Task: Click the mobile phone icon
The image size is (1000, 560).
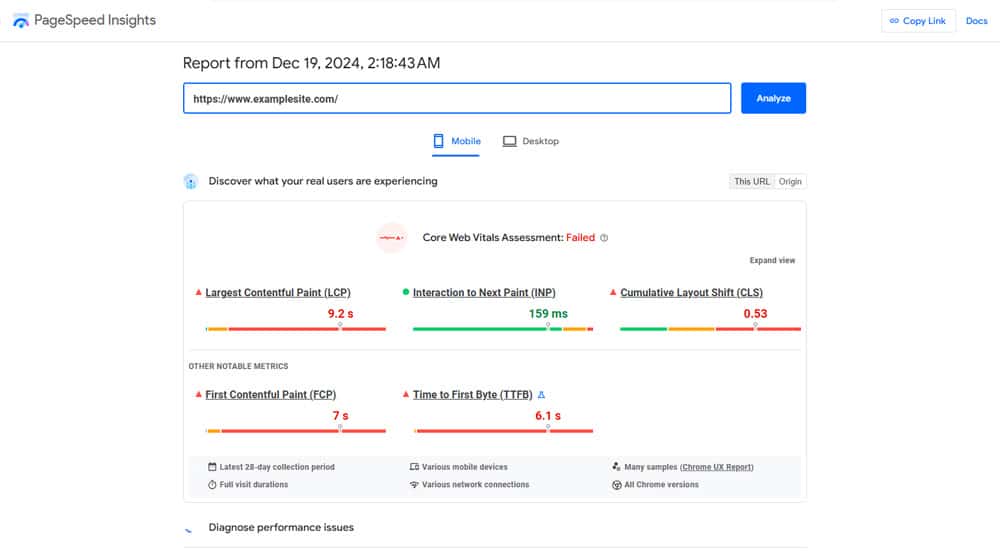Action: pyautogui.click(x=438, y=141)
